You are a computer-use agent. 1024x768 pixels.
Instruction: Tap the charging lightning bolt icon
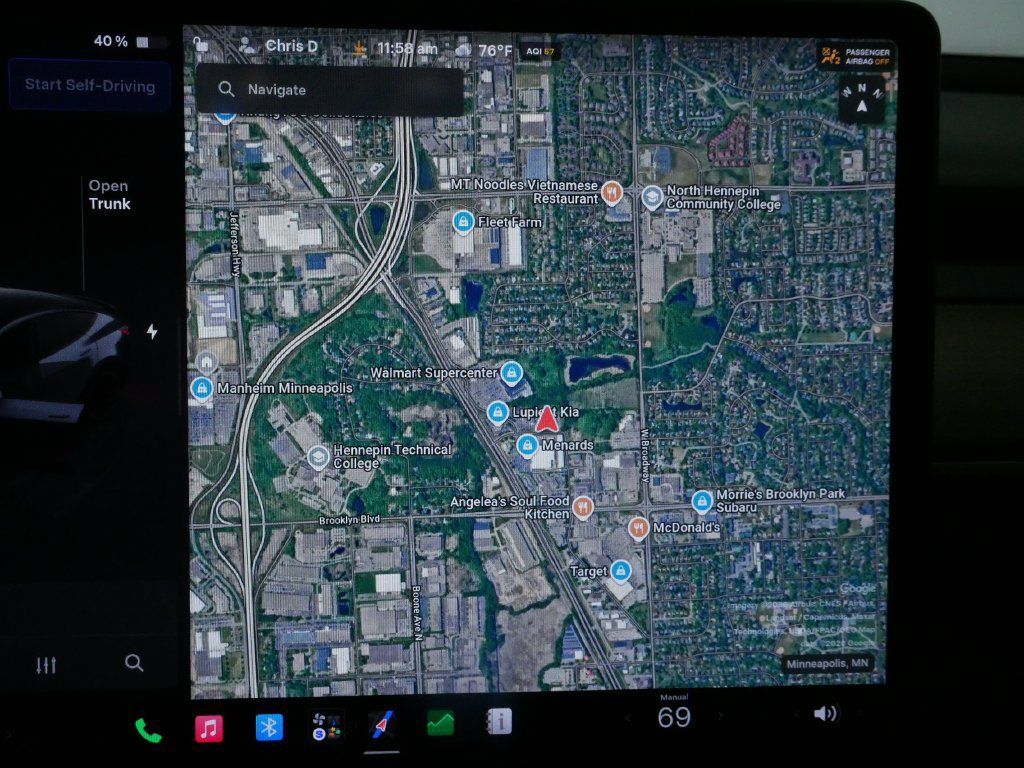click(x=152, y=332)
